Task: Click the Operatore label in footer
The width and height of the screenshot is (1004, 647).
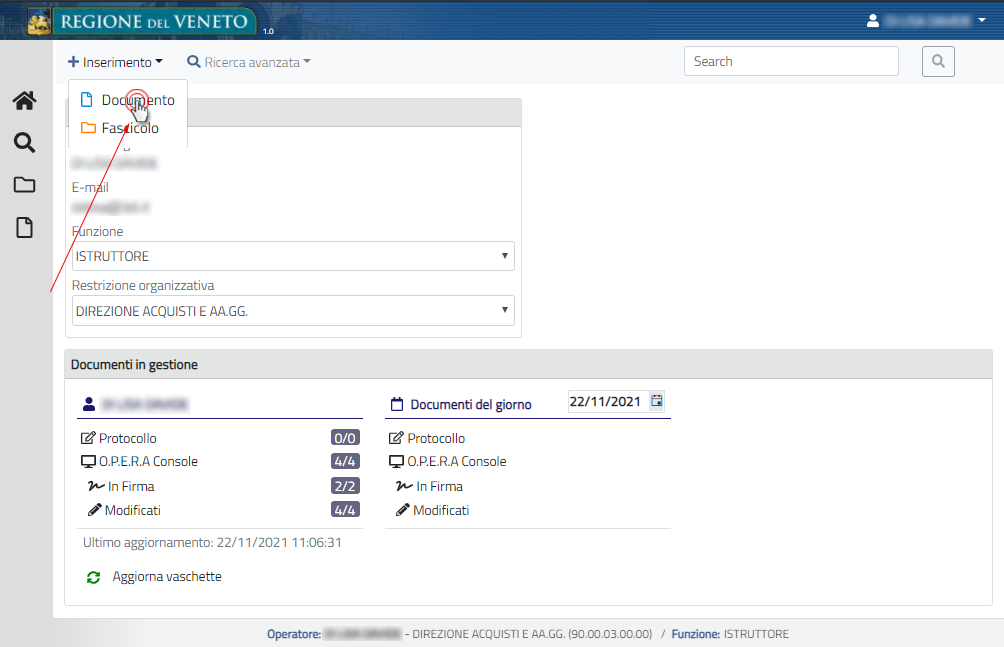Action: [294, 634]
